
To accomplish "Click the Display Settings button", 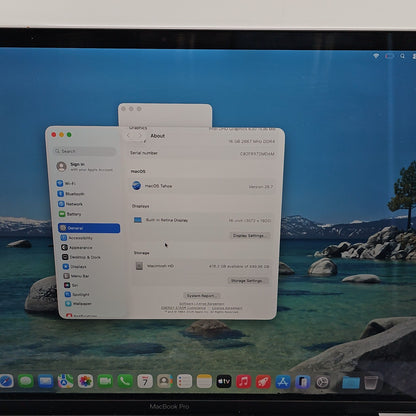I will 249,236.
